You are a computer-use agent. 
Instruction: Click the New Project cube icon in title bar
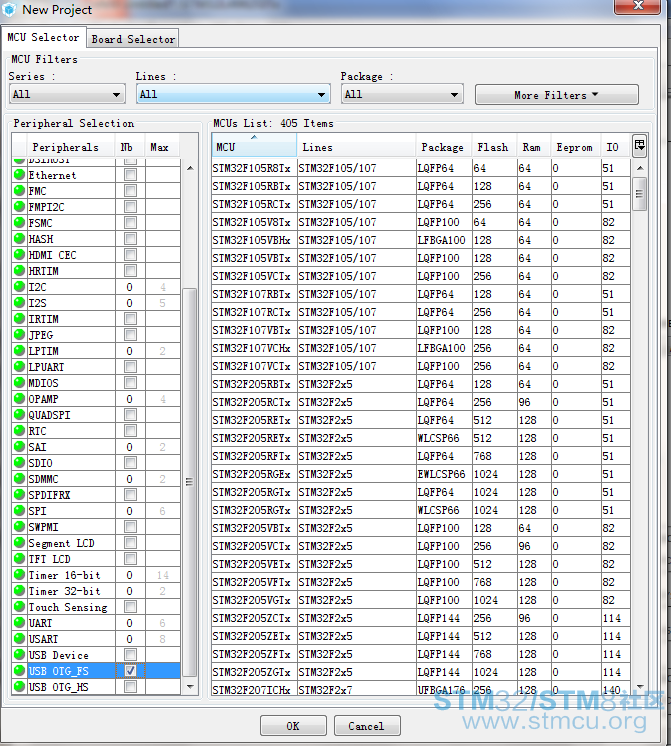point(10,10)
